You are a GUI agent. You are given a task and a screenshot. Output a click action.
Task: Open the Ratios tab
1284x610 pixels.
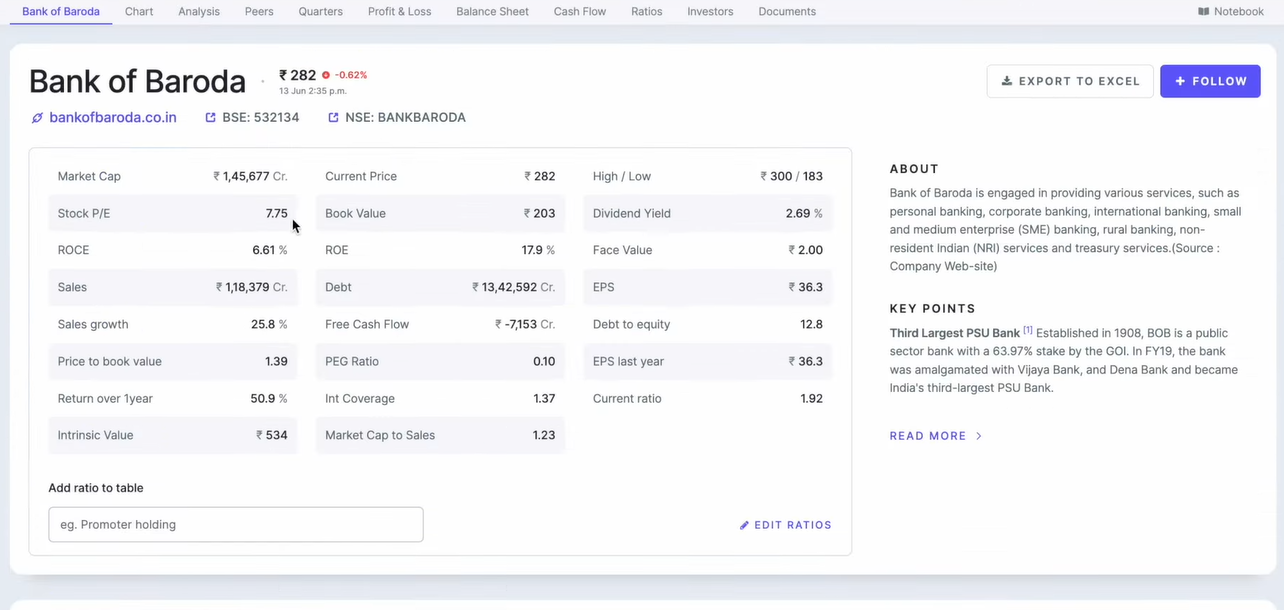pyautogui.click(x=646, y=12)
